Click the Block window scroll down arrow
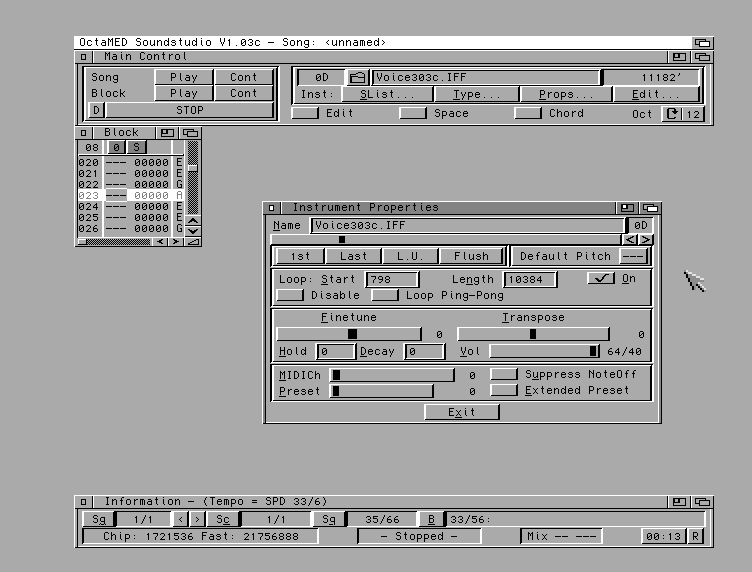752x572 pixels. pos(193,231)
